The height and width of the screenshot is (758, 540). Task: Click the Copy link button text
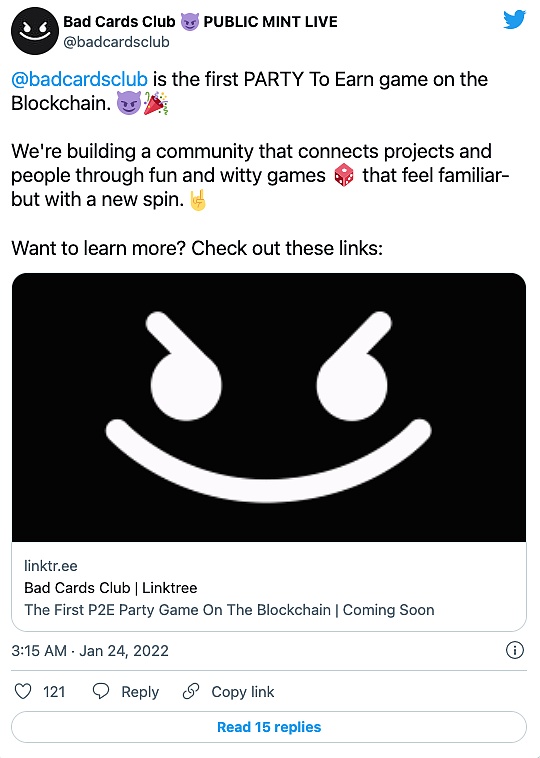tap(243, 692)
